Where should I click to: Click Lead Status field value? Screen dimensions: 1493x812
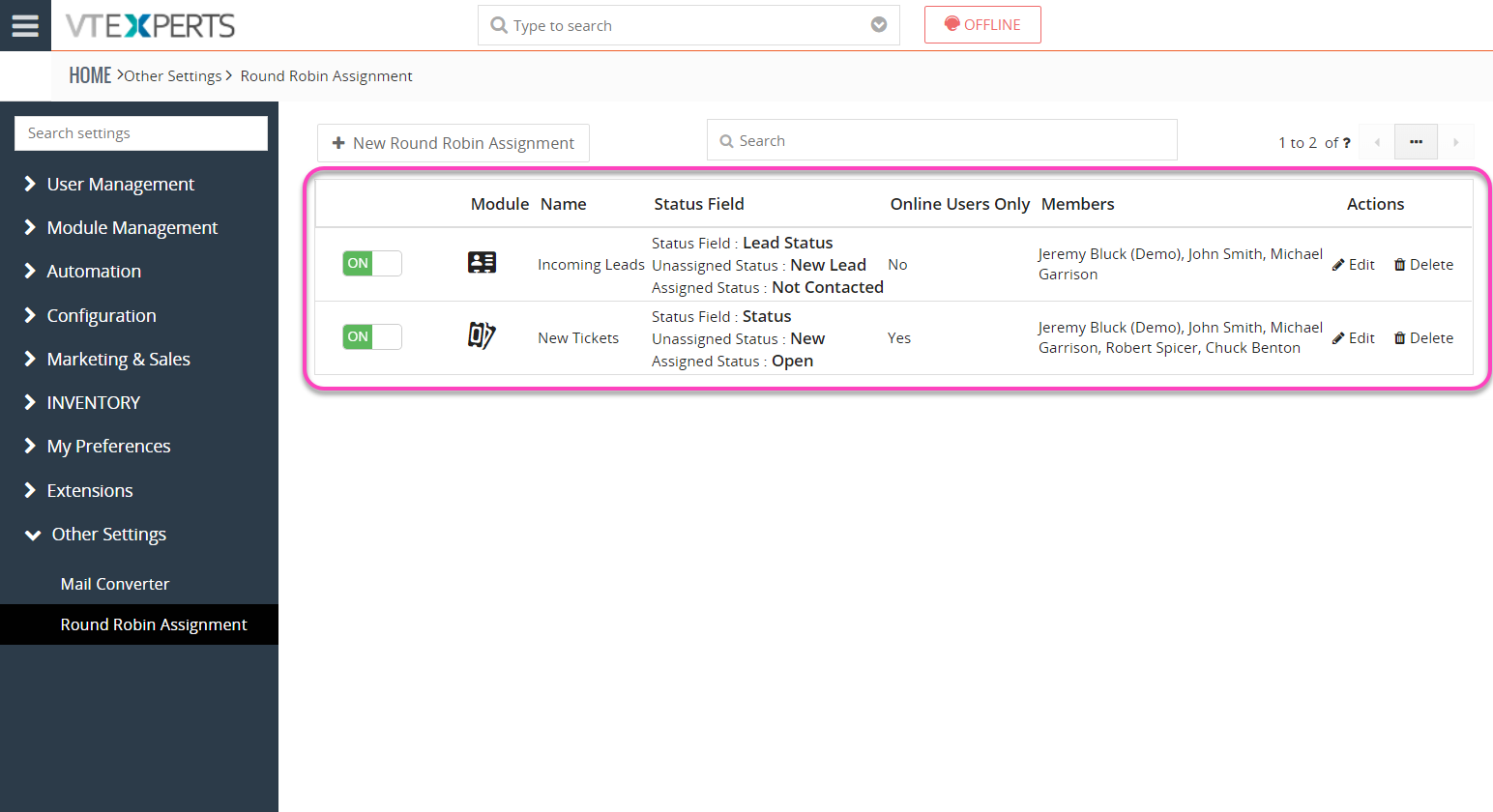(x=788, y=243)
